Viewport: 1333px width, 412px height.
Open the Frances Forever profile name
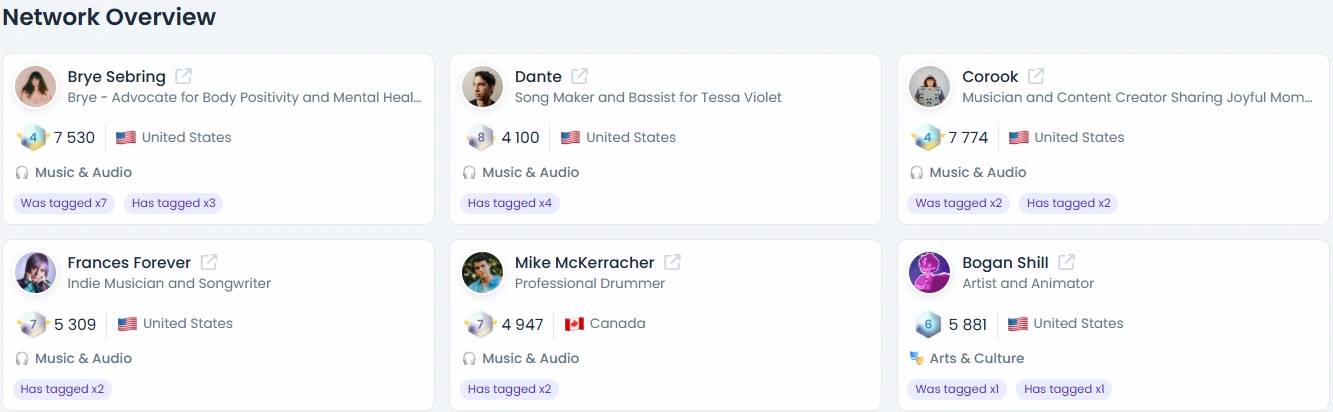(129, 262)
